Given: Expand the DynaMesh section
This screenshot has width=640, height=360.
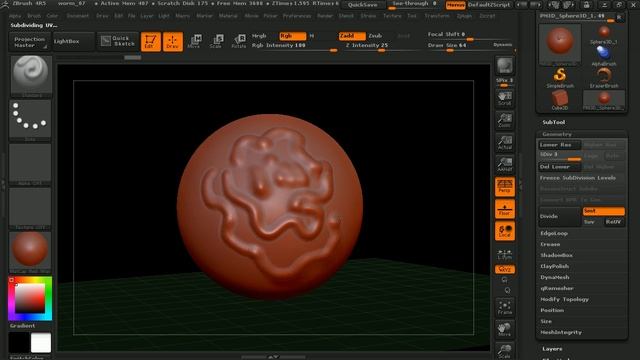Looking at the screenshot, I should [555, 278].
